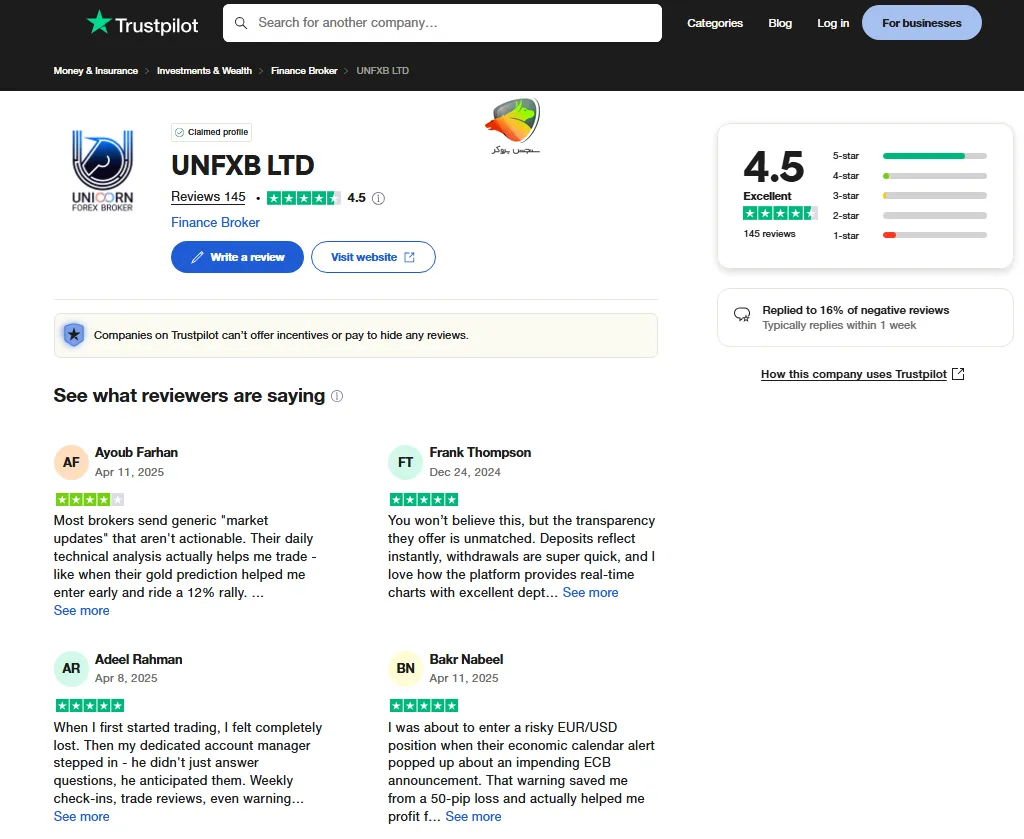Open the info icon next to reviewers heading
This screenshot has height=839, width=1024.
click(337, 396)
